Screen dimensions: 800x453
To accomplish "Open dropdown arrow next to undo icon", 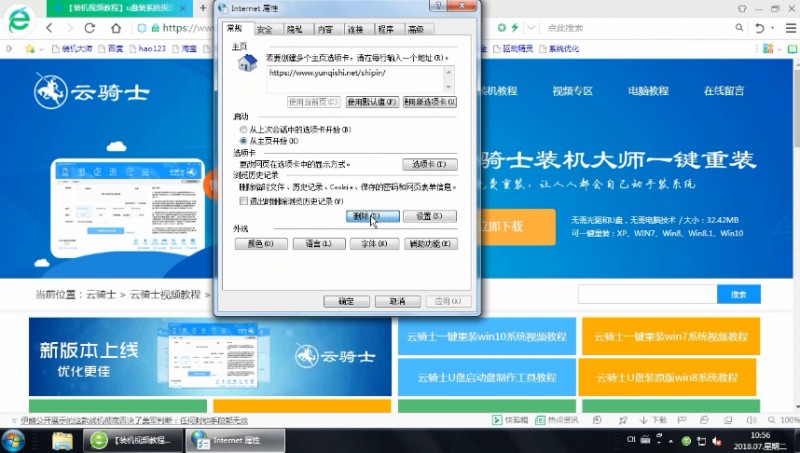I will (x=772, y=28).
